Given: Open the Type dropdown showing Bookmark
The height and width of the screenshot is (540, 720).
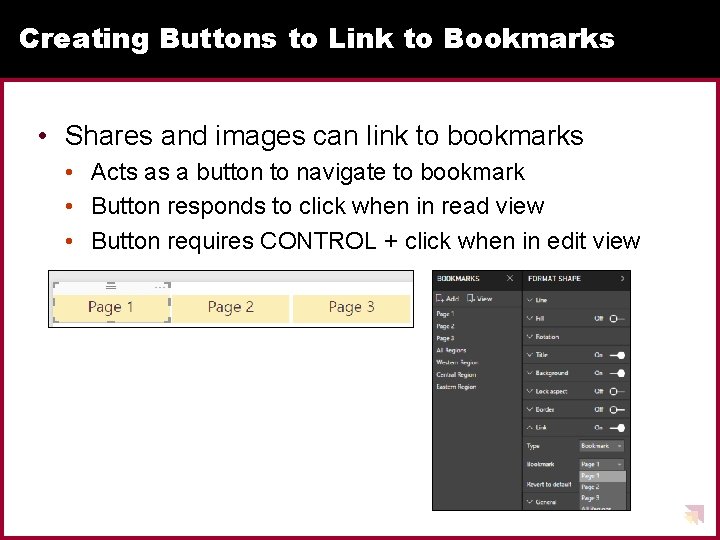Looking at the screenshot, I should point(602,446).
